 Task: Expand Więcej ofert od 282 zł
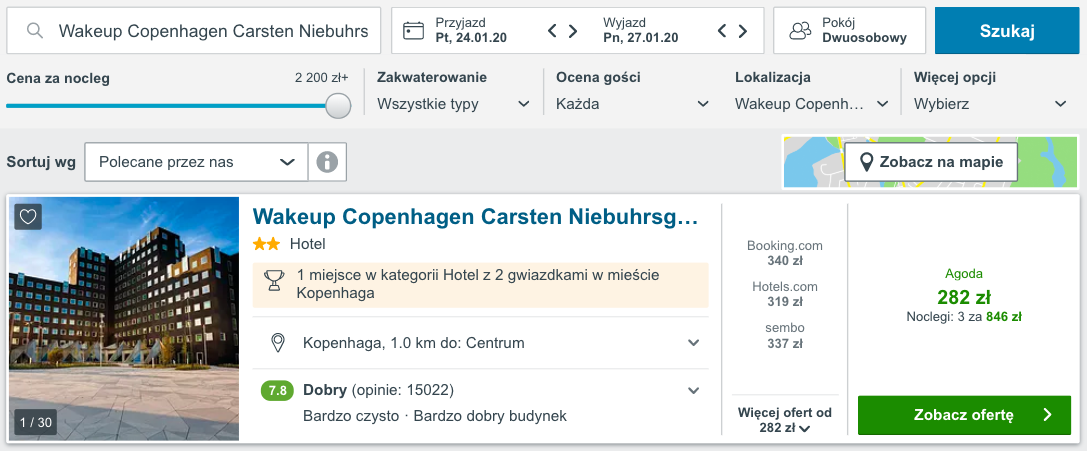(x=785, y=420)
